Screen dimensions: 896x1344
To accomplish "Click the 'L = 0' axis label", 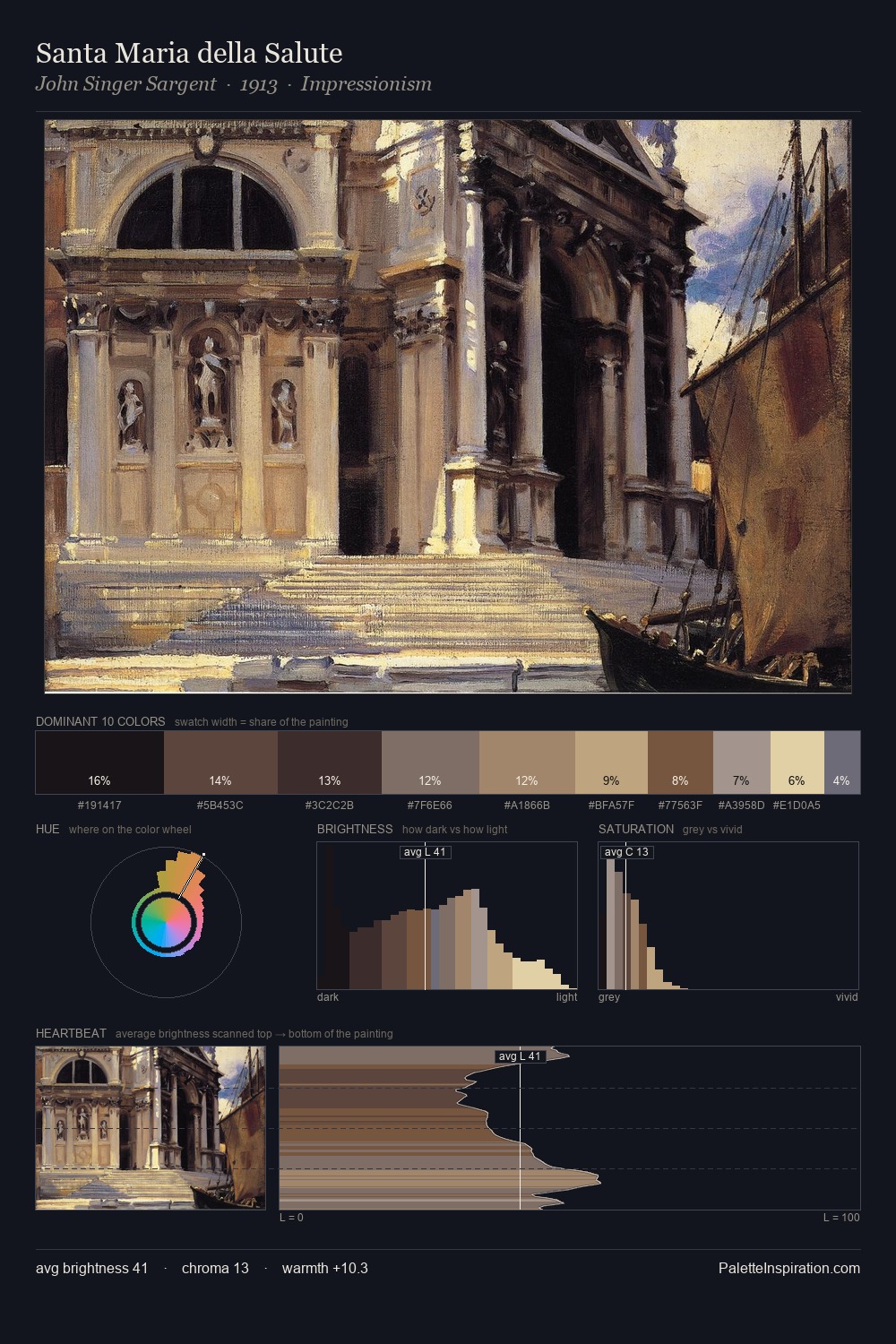I will tap(291, 1218).
